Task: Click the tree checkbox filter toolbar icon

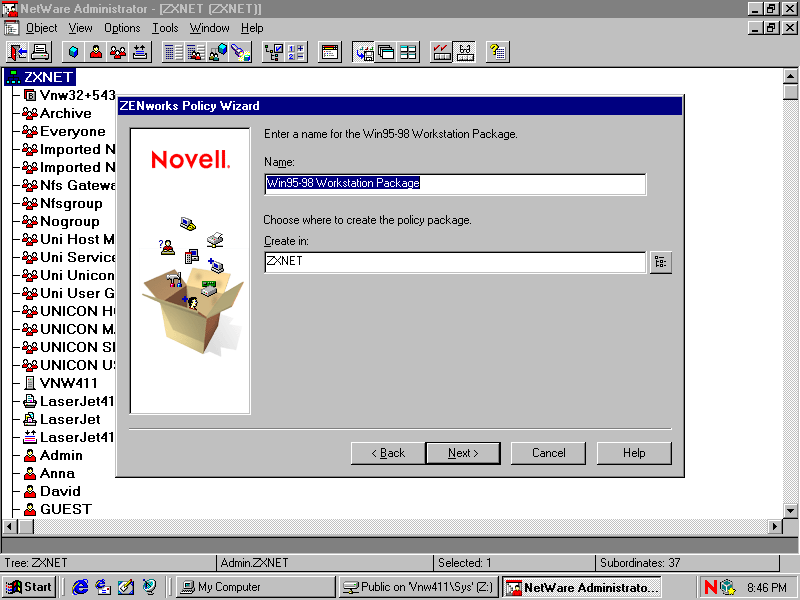Action: [x=273, y=52]
